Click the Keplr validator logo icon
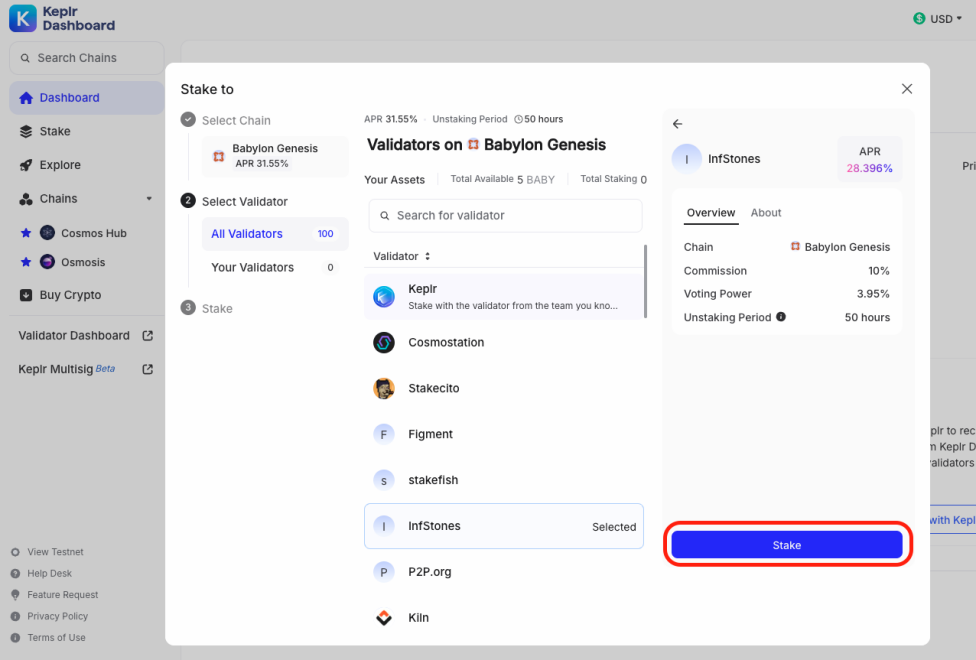The height and width of the screenshot is (660, 976). [384, 297]
